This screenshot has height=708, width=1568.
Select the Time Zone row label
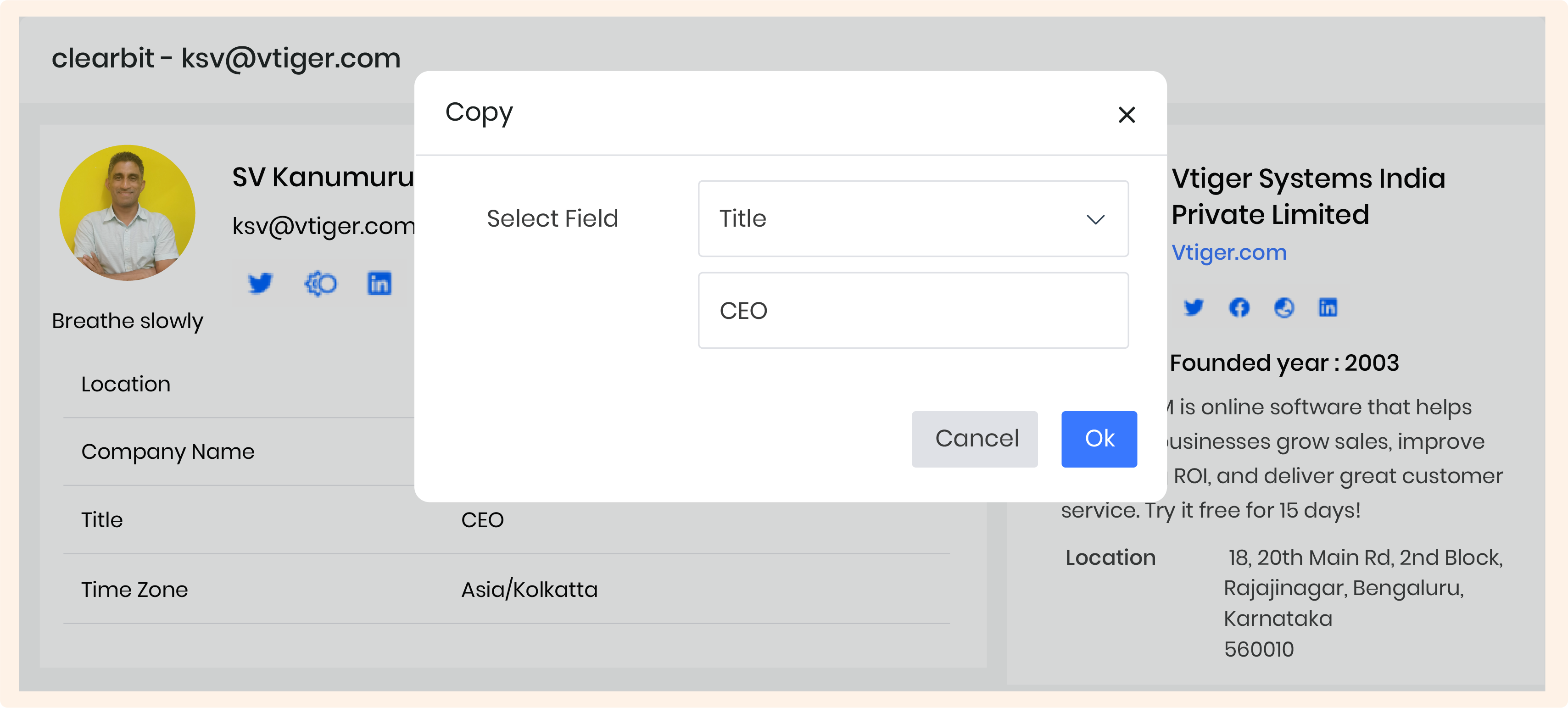coord(134,589)
